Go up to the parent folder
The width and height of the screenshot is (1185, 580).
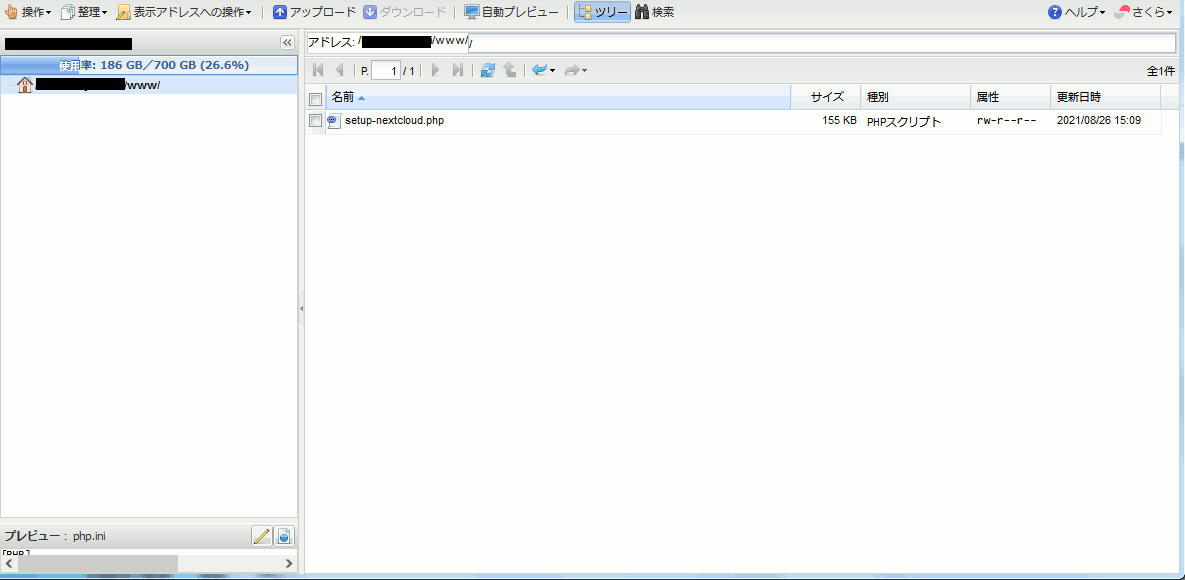[510, 70]
